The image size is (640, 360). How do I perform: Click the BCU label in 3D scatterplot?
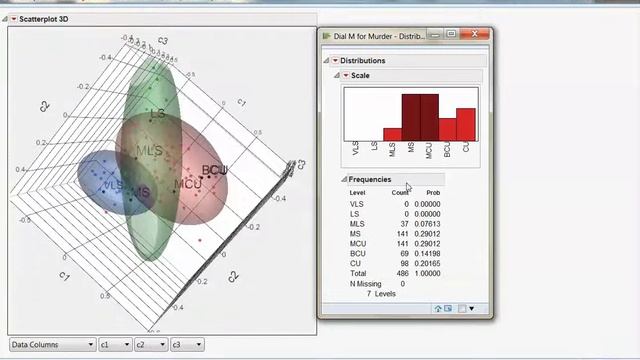coord(215,170)
